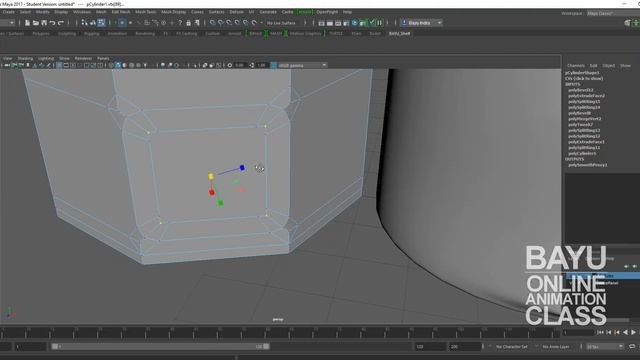The width and height of the screenshot is (640, 360).
Task: Open the Mesh Display menu
Action: coord(173,12)
